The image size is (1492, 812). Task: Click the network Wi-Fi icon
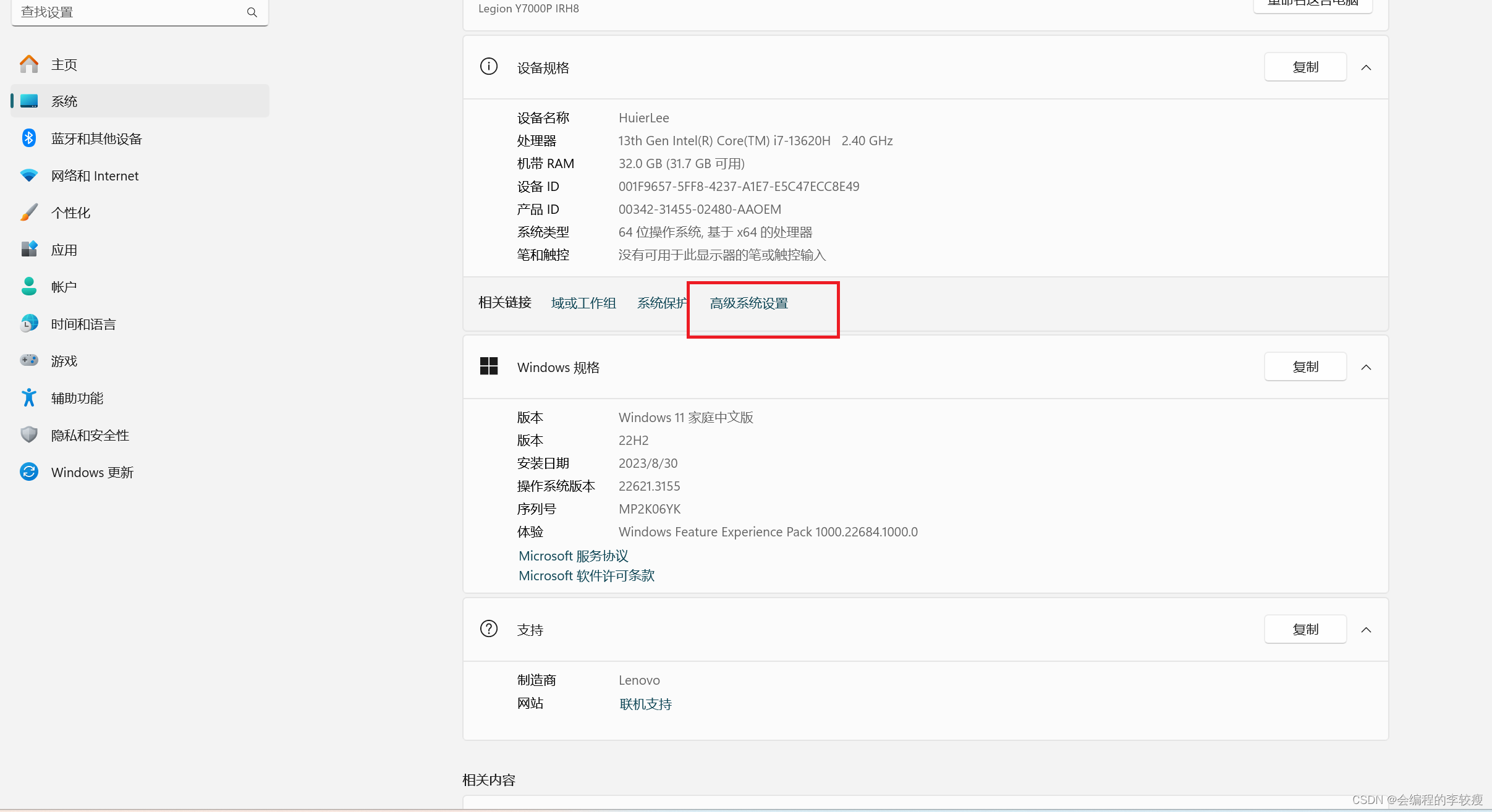tap(29, 176)
